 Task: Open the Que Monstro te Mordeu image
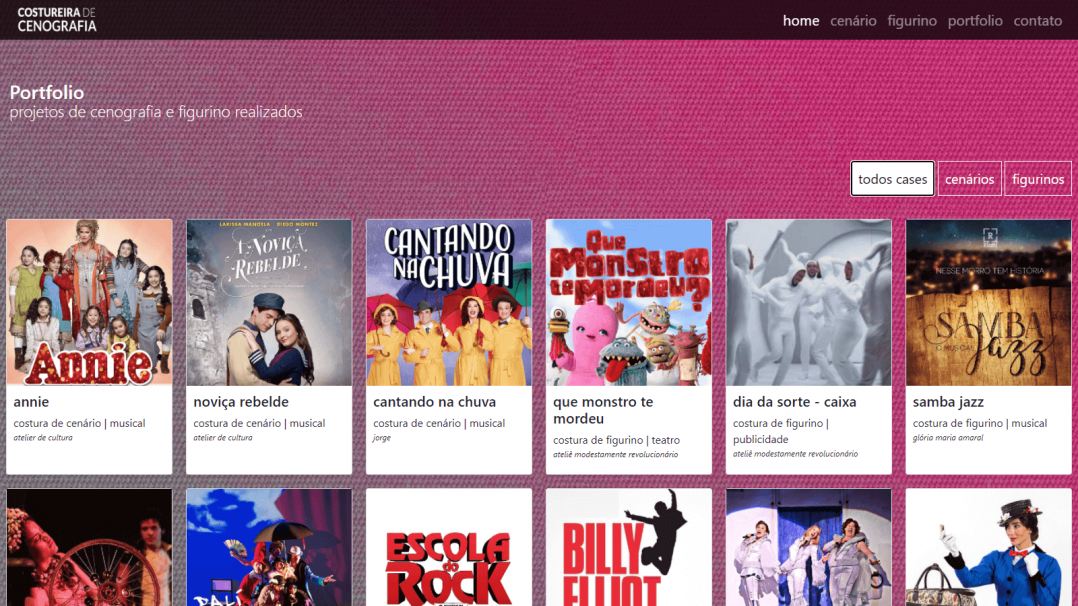629,302
